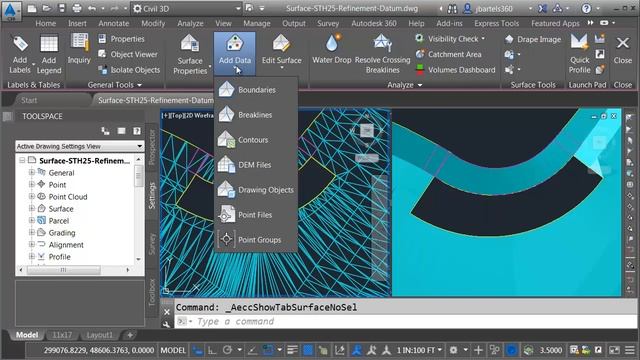This screenshot has width=640, height=360.
Task: Expand the Surface tree node
Action: coord(31,209)
